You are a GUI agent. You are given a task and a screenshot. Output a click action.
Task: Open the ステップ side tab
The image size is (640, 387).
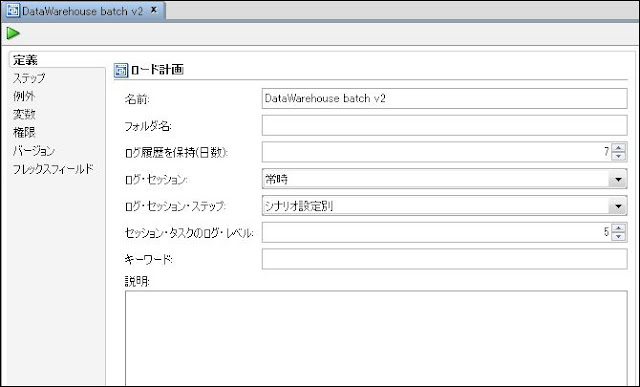pyautogui.click(x=29, y=78)
